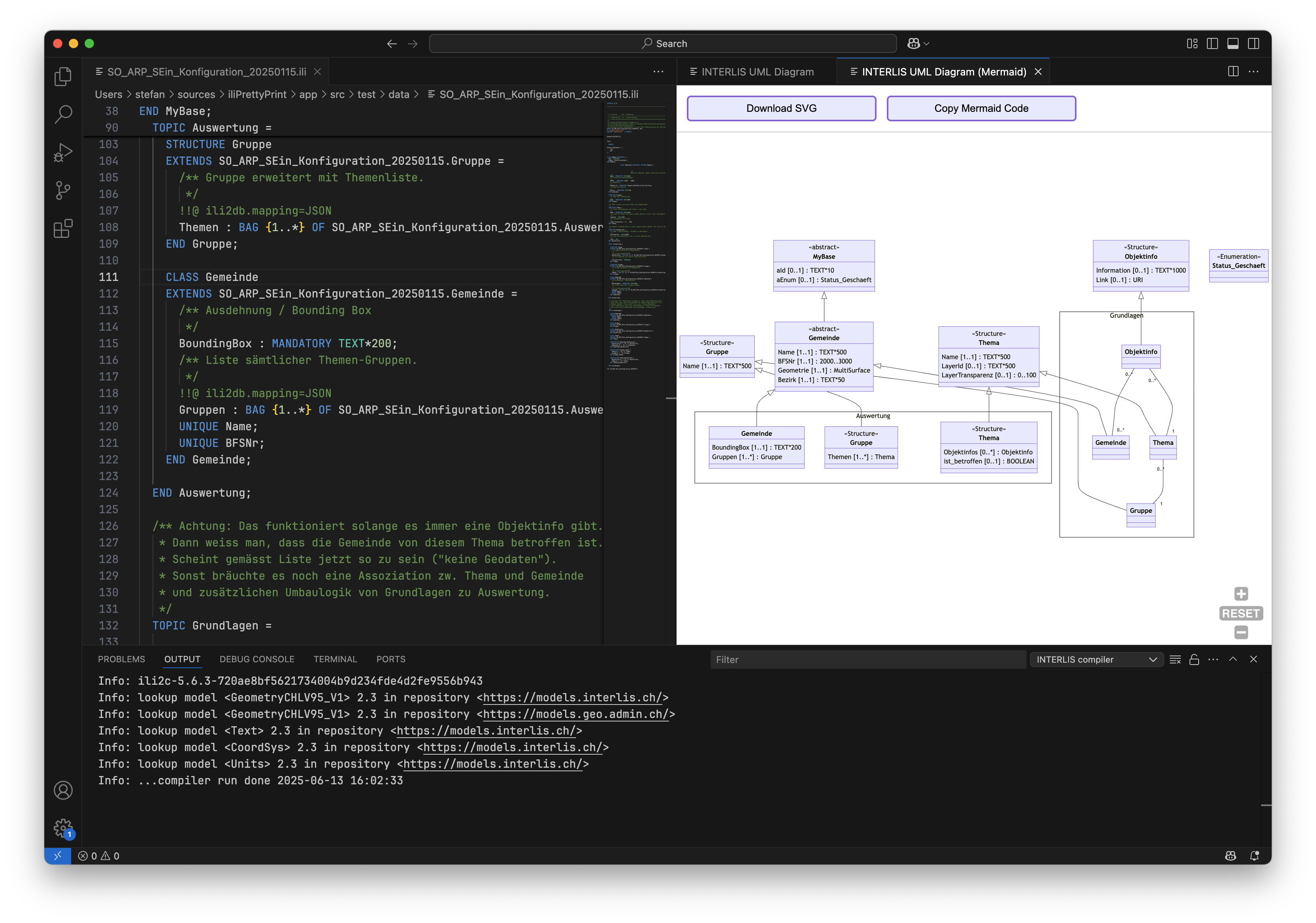This screenshot has width=1316, height=923.
Task: Reset the diagram zoom
Action: click(1241, 613)
